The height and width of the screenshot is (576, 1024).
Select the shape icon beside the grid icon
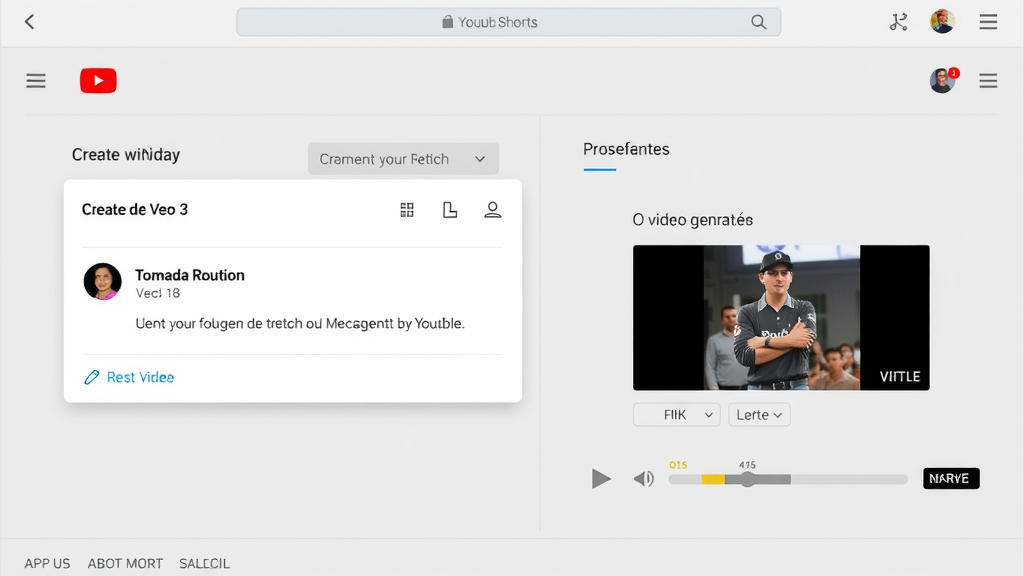(x=450, y=210)
